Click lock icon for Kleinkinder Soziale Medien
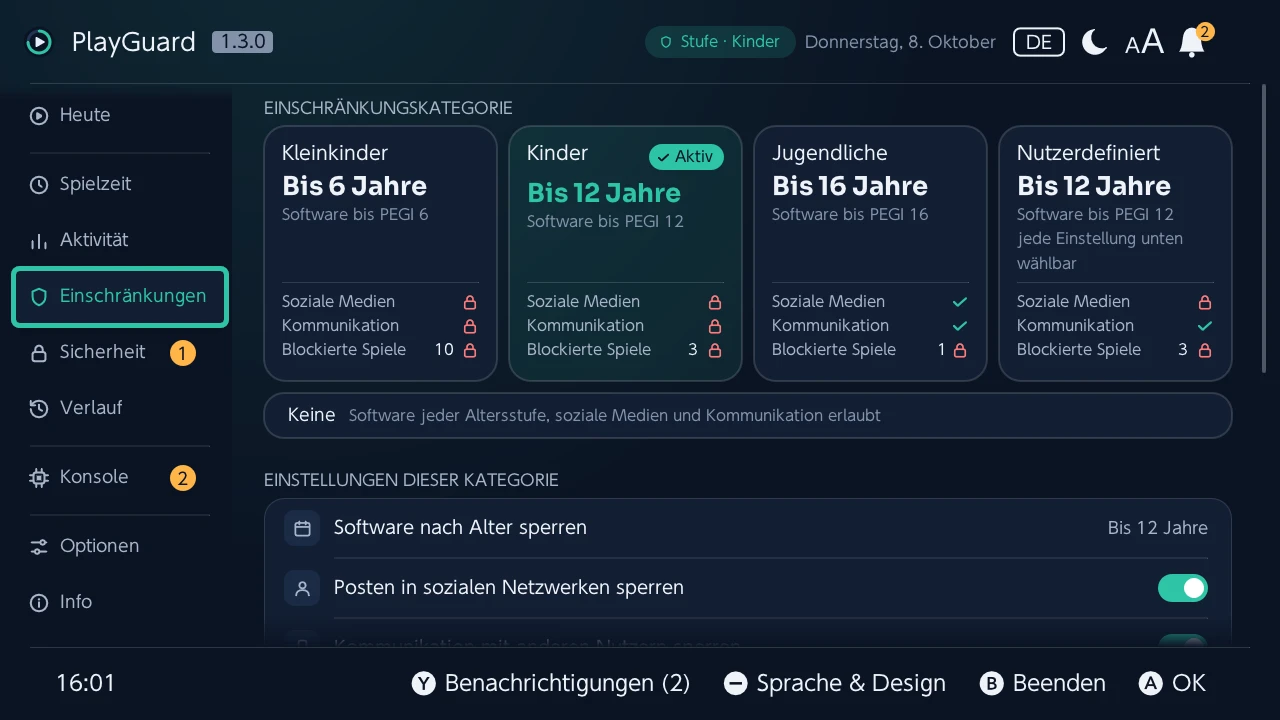This screenshot has width=1280, height=720. click(470, 302)
